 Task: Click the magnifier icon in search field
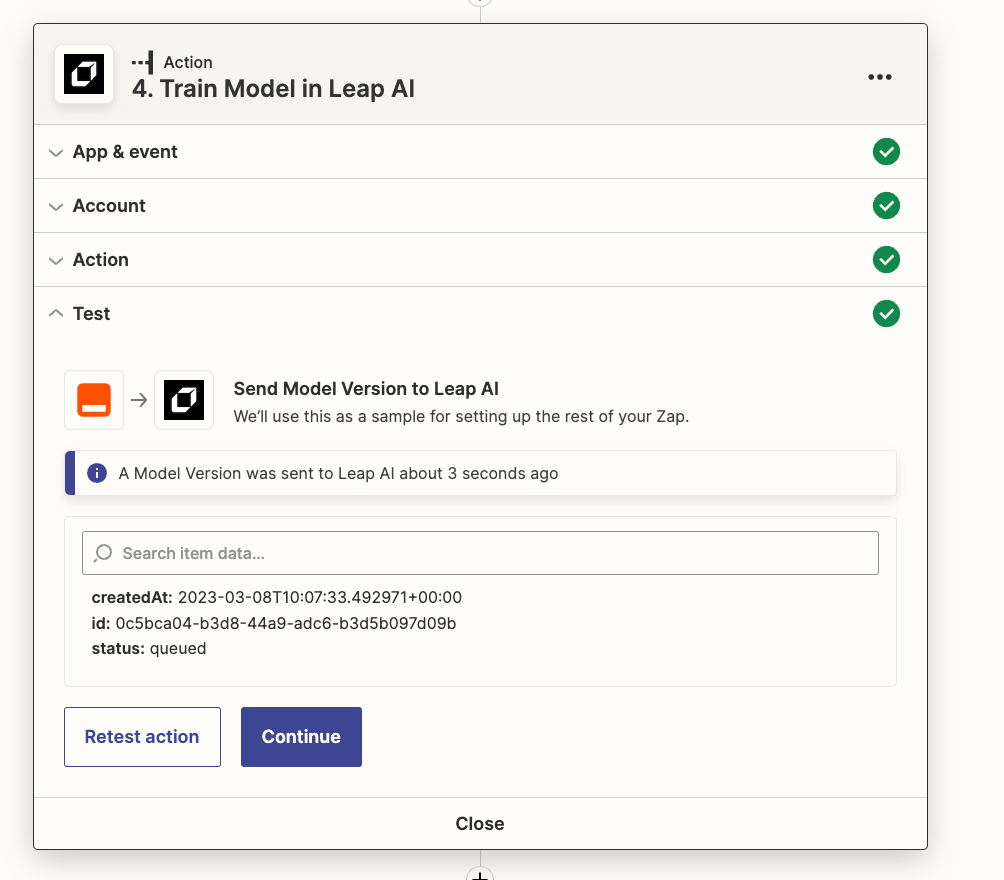click(103, 553)
